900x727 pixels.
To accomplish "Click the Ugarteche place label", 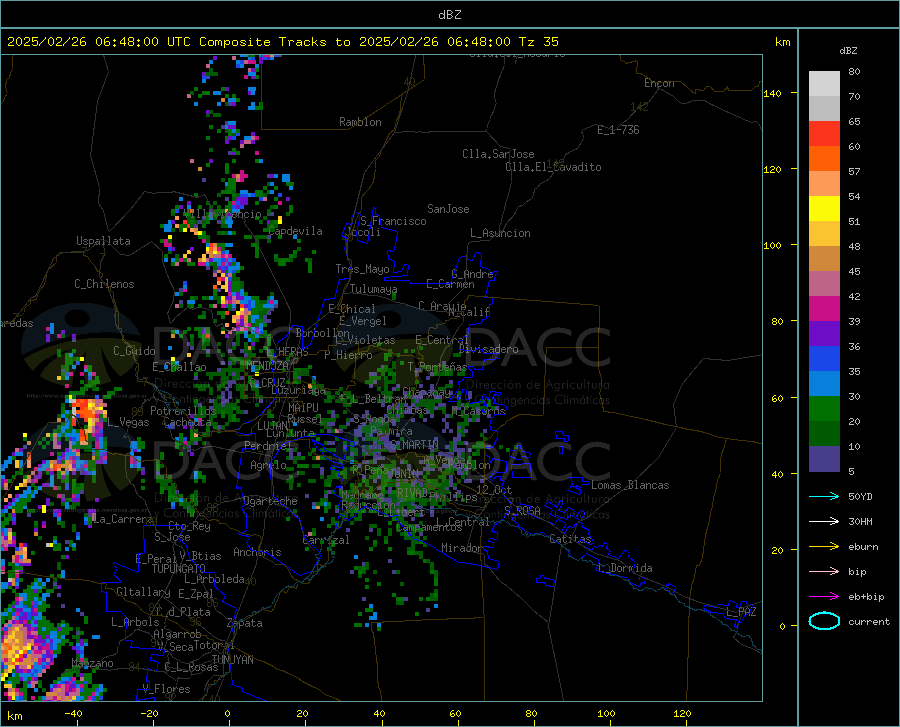I will click(x=270, y=501).
